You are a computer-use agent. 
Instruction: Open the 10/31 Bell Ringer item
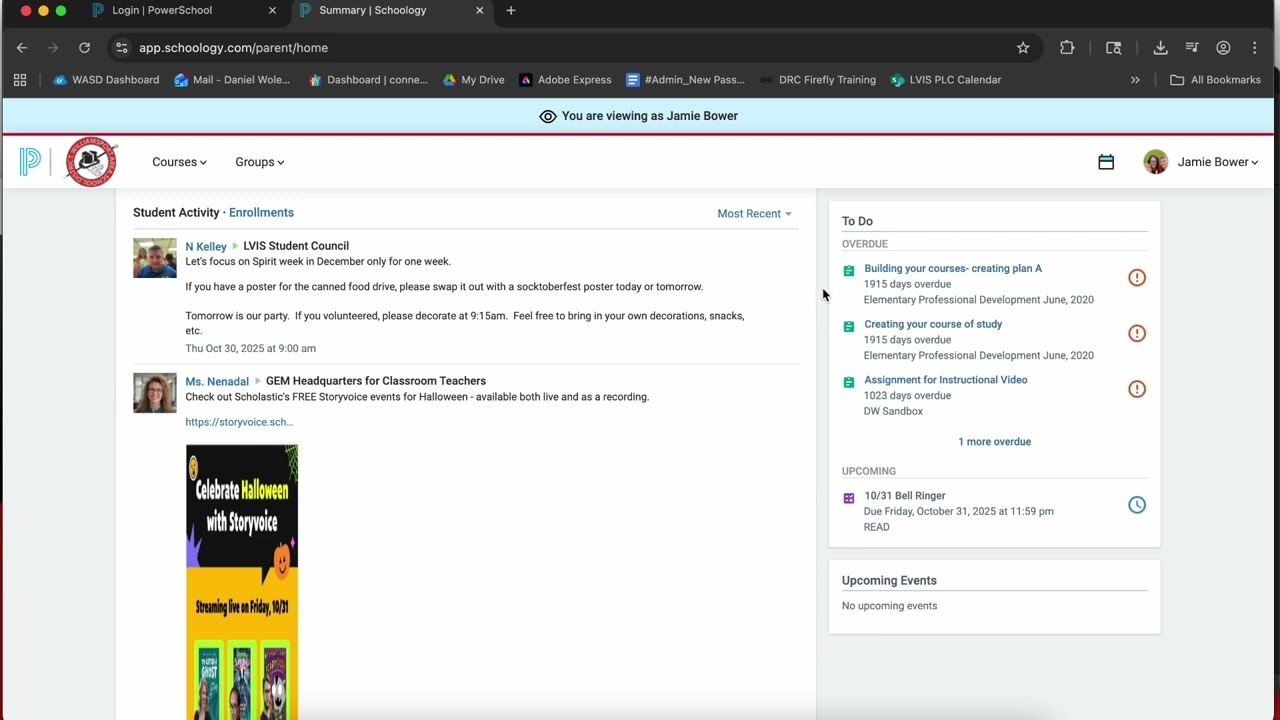coord(905,496)
